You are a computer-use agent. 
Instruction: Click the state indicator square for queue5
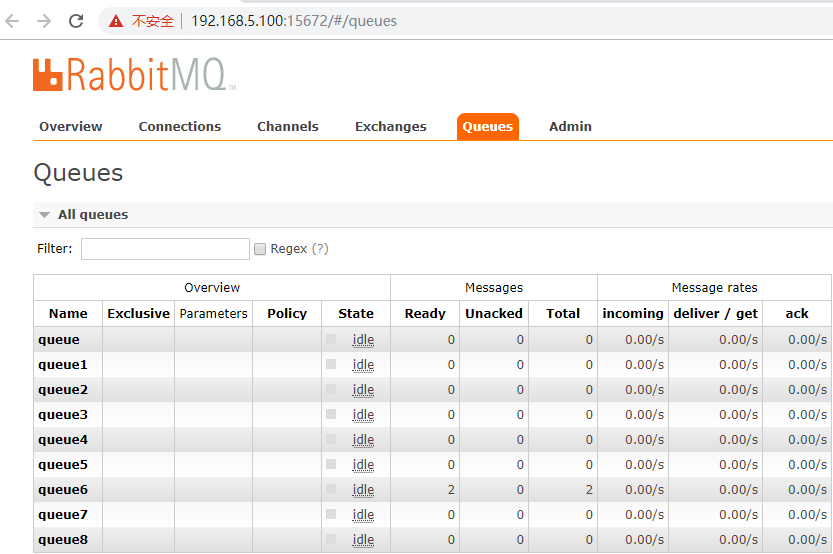pos(331,464)
